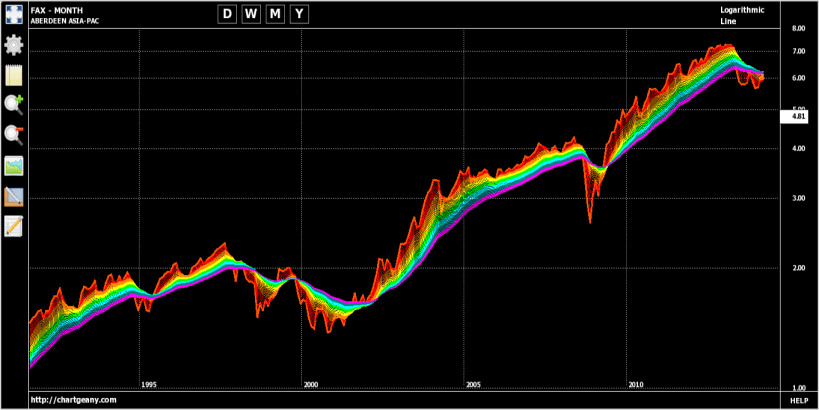Switch to daily period with D

(x=227, y=14)
